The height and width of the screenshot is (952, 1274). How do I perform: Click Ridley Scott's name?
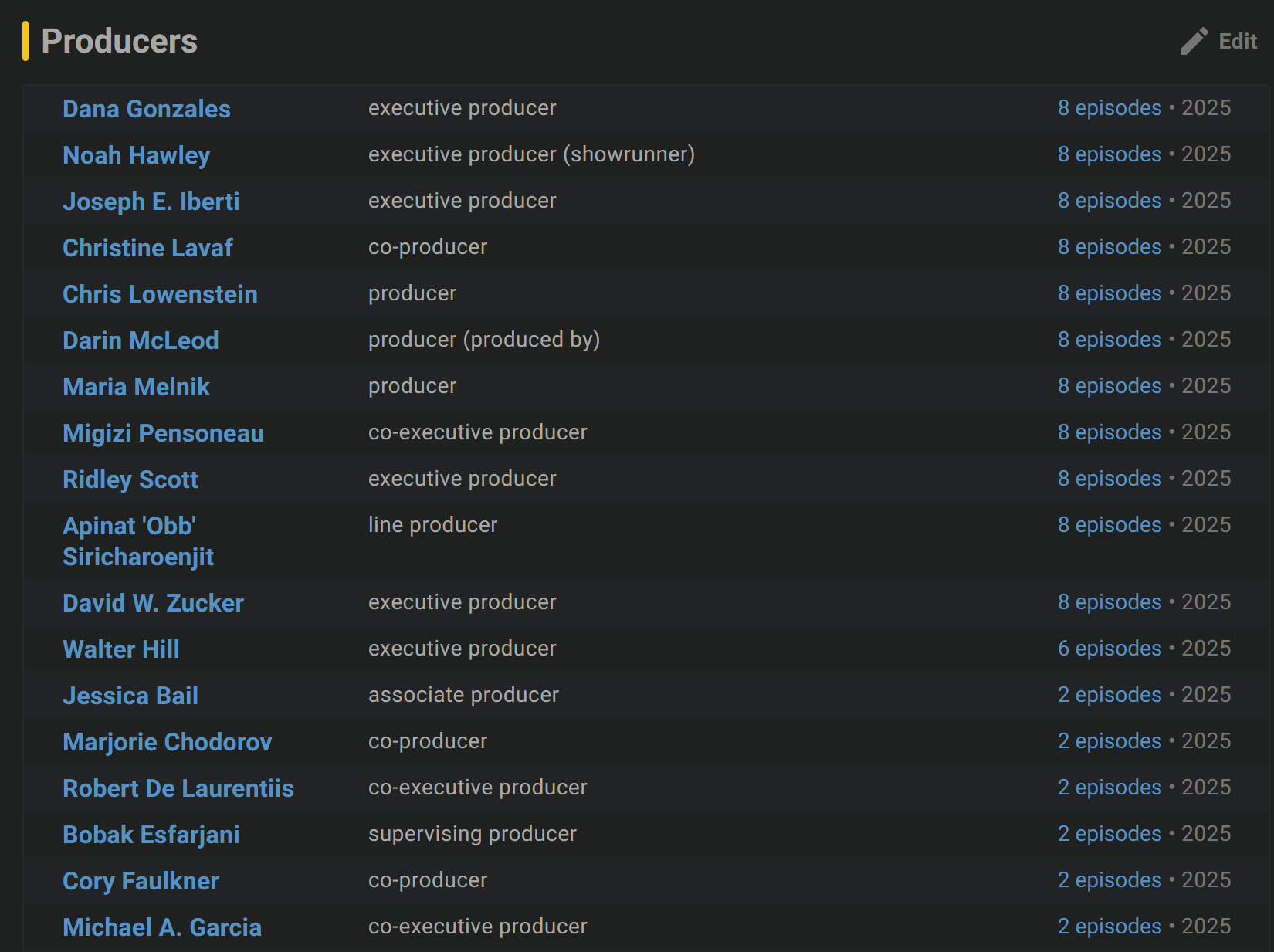[130, 479]
